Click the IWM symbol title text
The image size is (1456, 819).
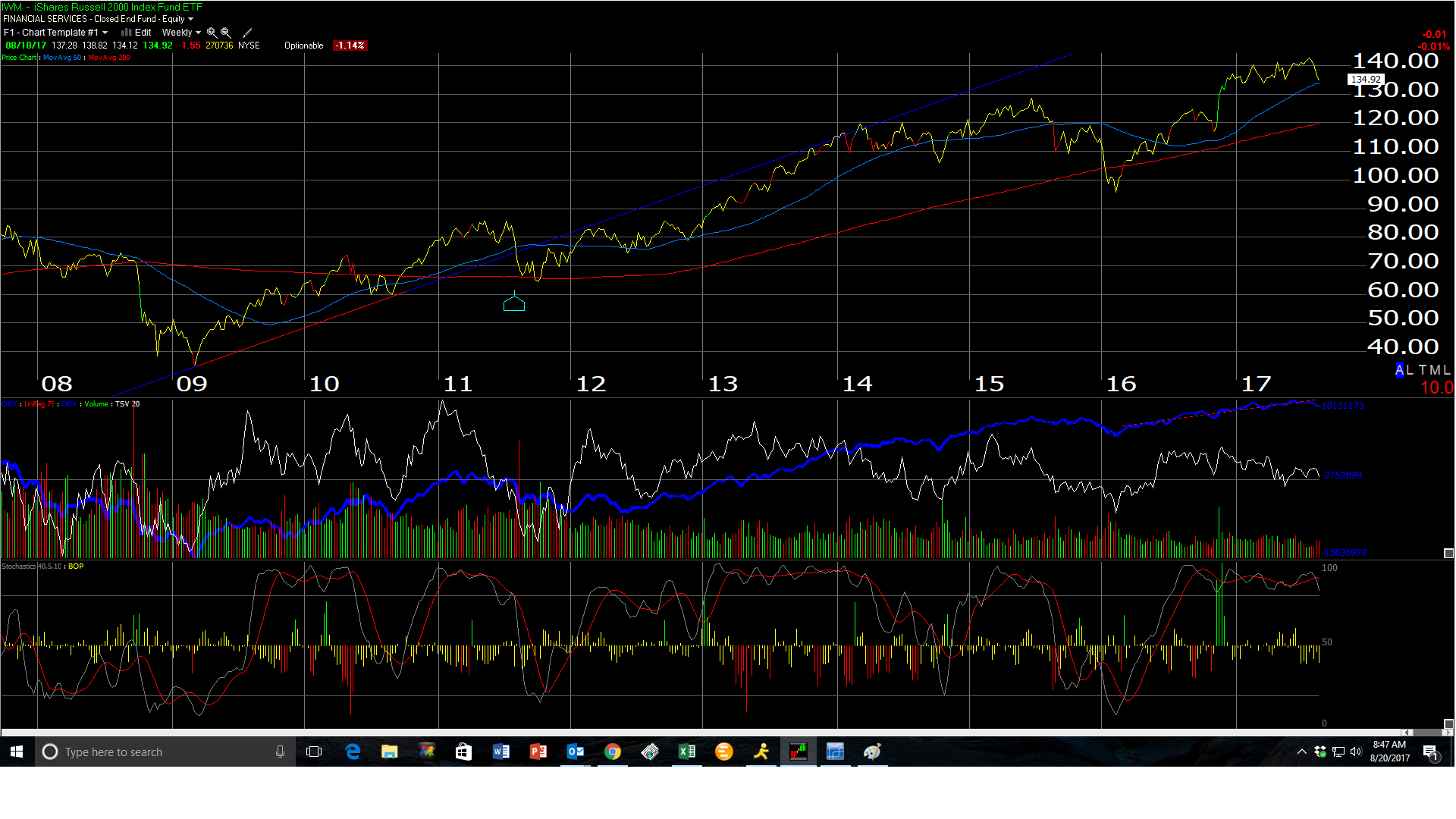[102, 7]
